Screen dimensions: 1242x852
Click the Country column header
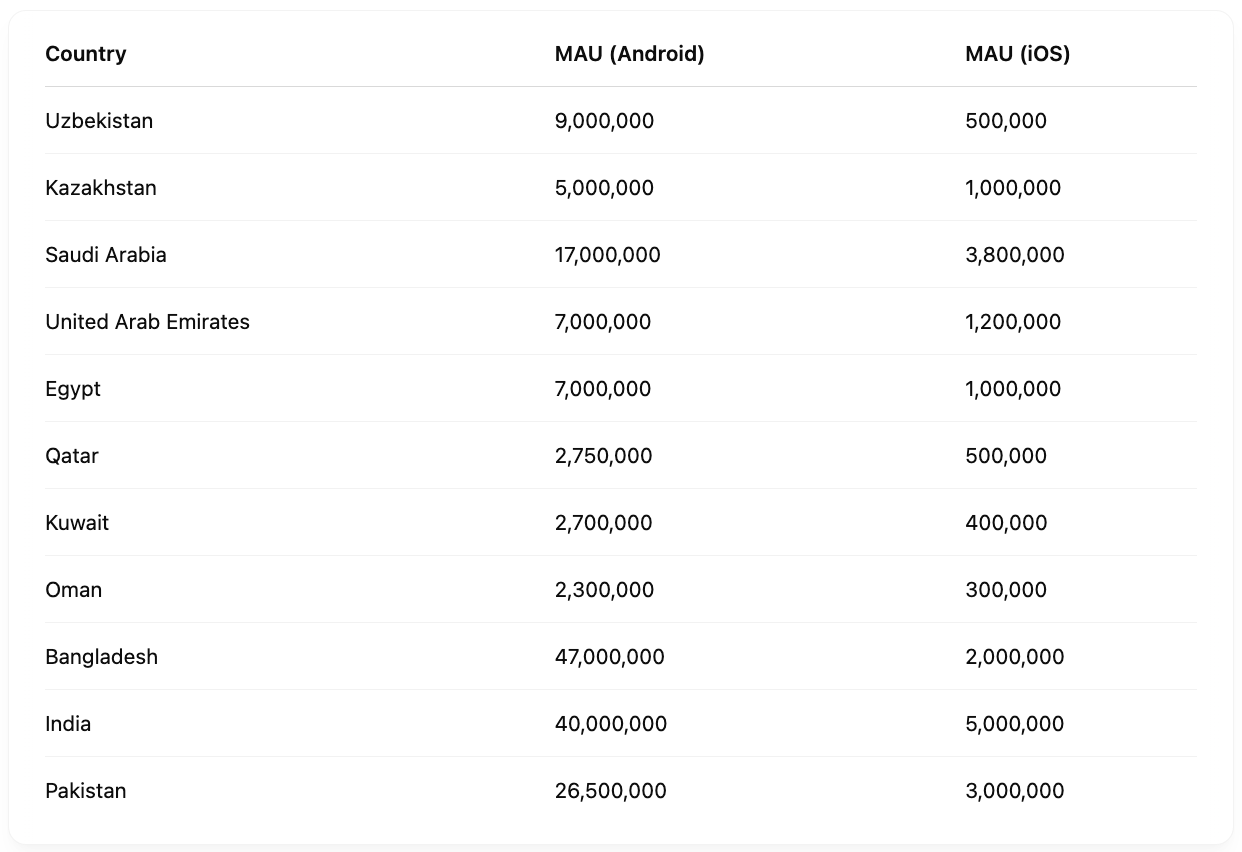coord(86,54)
